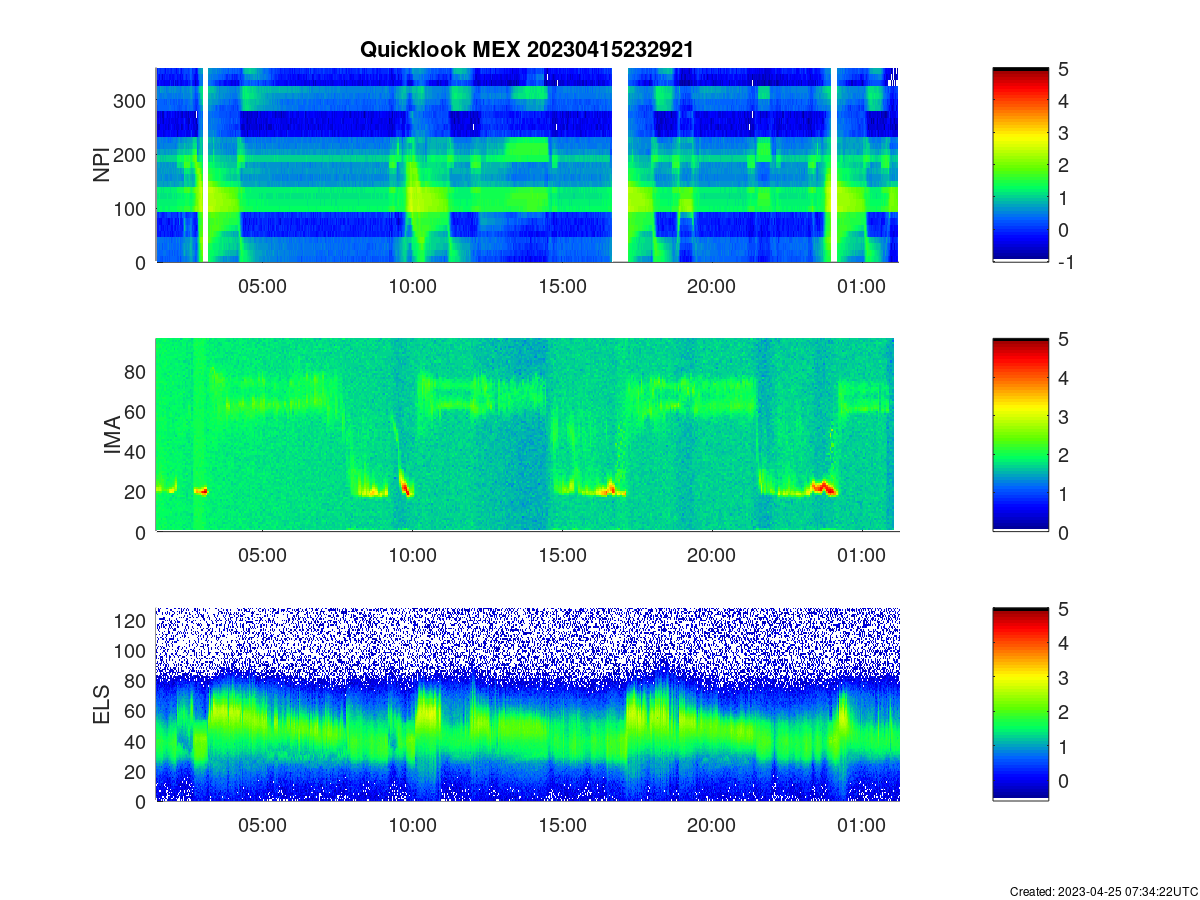Click the "10:00" time tick under IMA panel
The width and height of the screenshot is (1200, 900).
click(412, 556)
